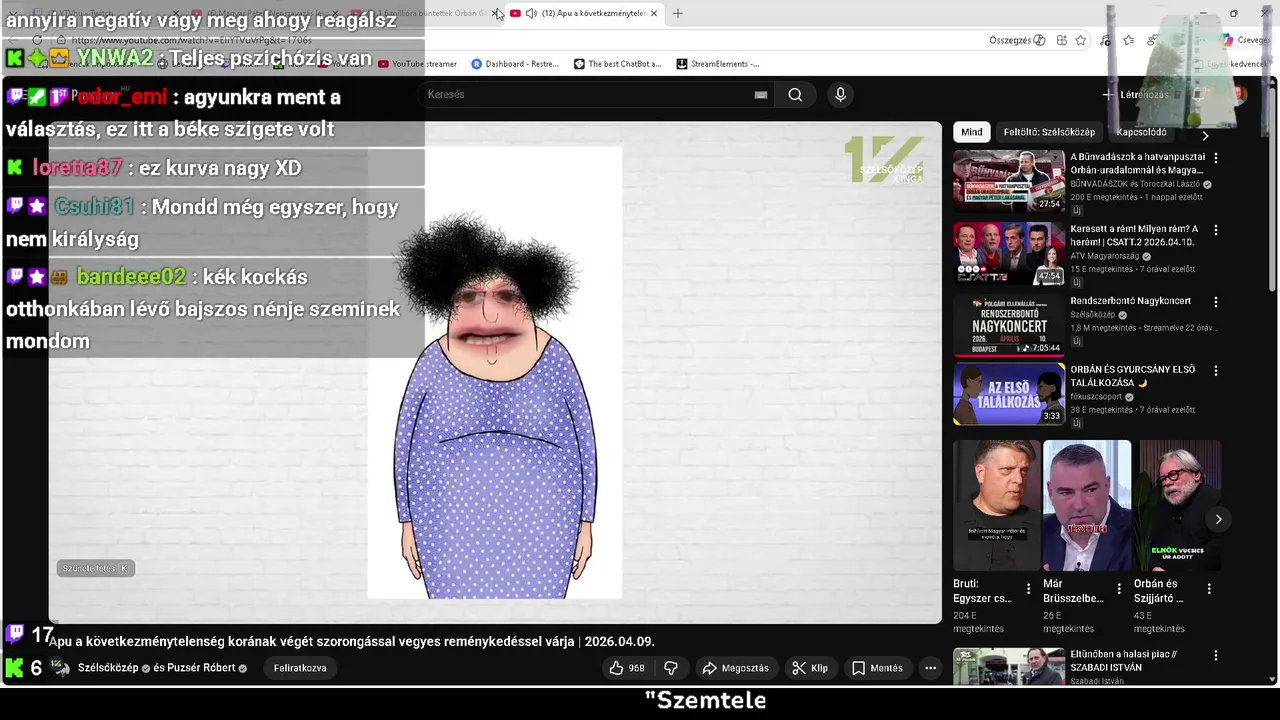Open a new browser tab with plus
This screenshot has height=720, width=1280.
678,13
